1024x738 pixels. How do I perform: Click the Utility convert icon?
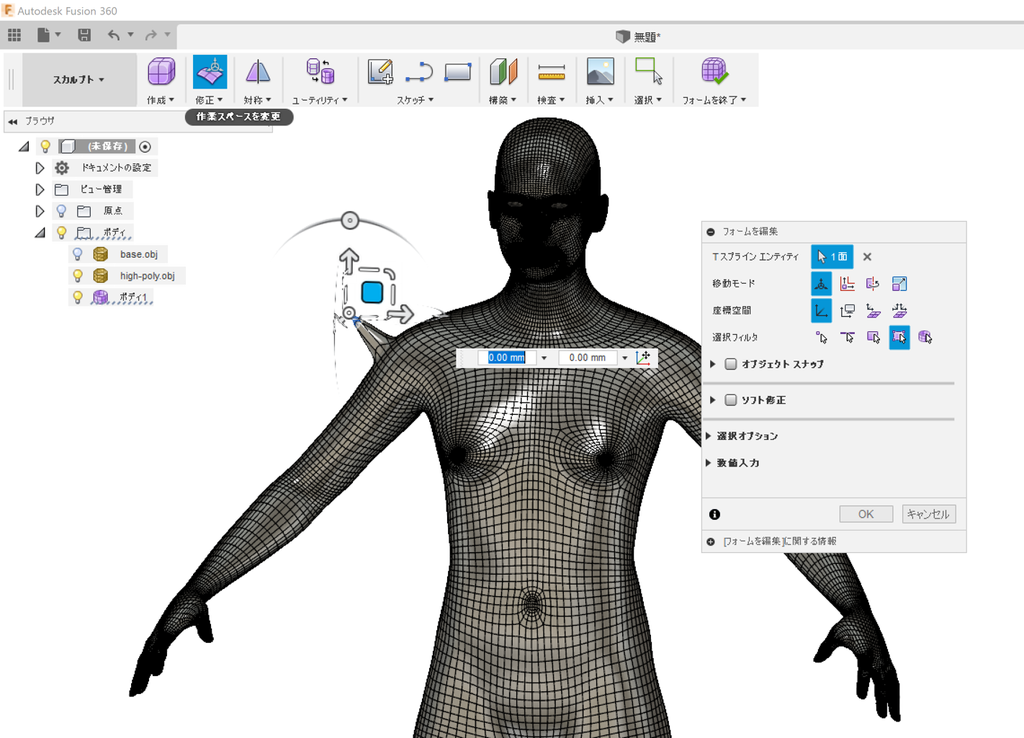point(320,72)
